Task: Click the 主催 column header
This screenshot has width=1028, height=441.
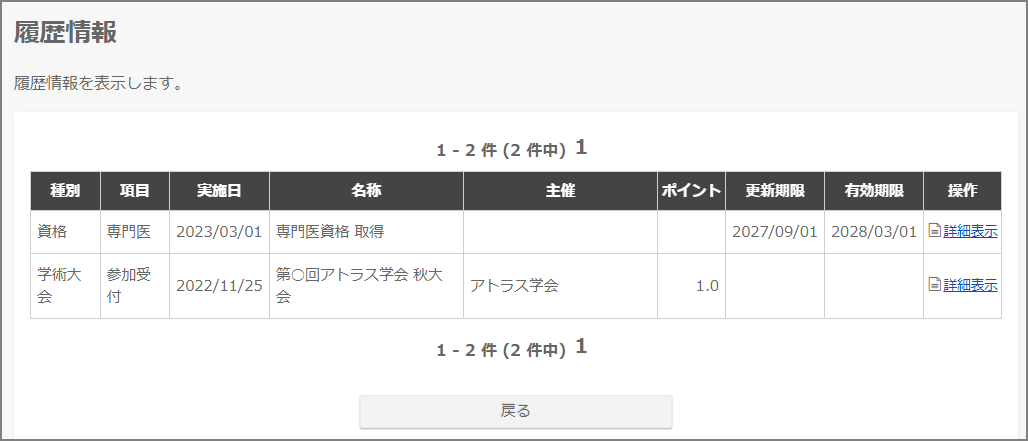Action: (560, 191)
